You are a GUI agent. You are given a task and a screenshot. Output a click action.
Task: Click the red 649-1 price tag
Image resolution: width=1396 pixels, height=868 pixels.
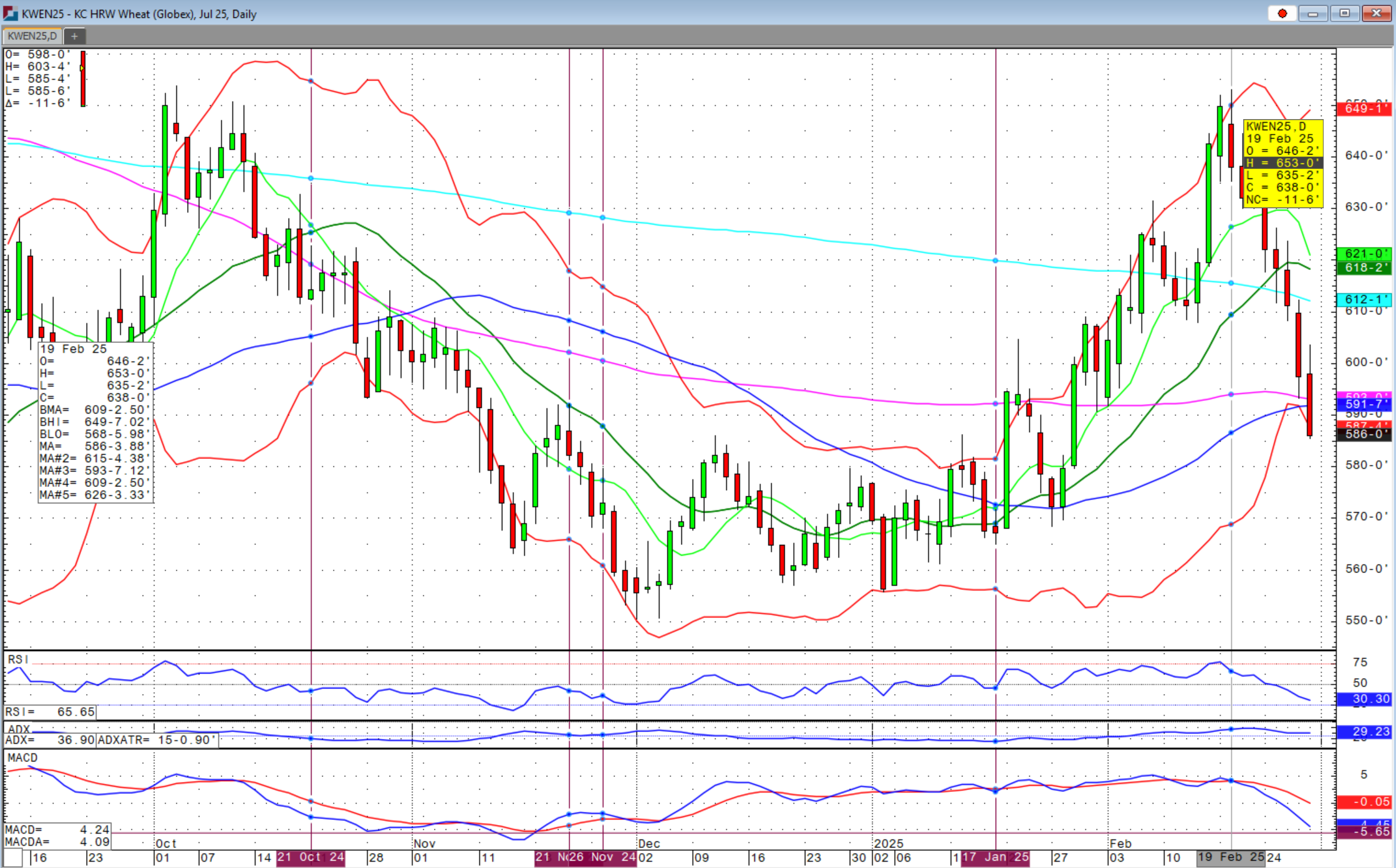tap(1364, 109)
